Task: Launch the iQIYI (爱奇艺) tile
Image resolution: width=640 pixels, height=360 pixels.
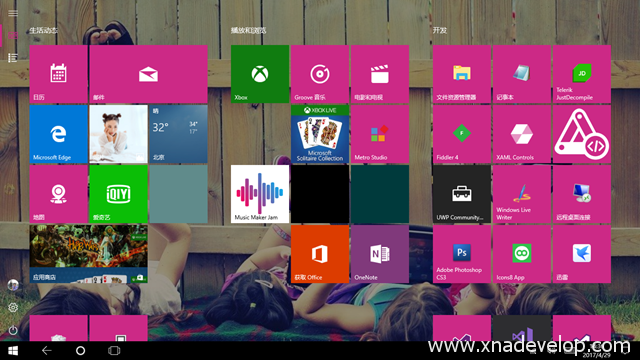Action: [x=118, y=194]
